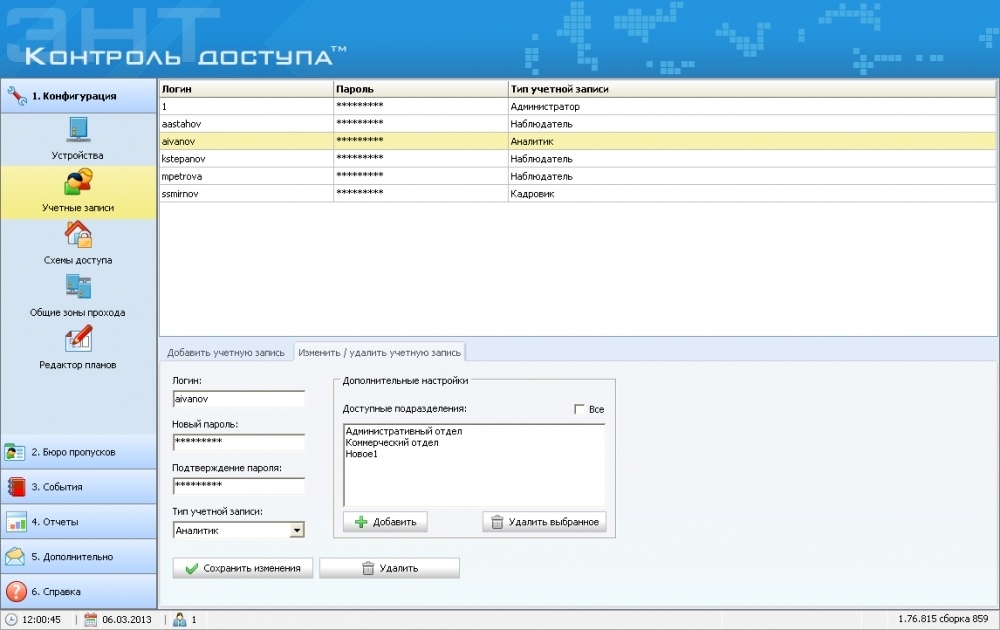Select the highlighted aivanov row

[577, 142]
